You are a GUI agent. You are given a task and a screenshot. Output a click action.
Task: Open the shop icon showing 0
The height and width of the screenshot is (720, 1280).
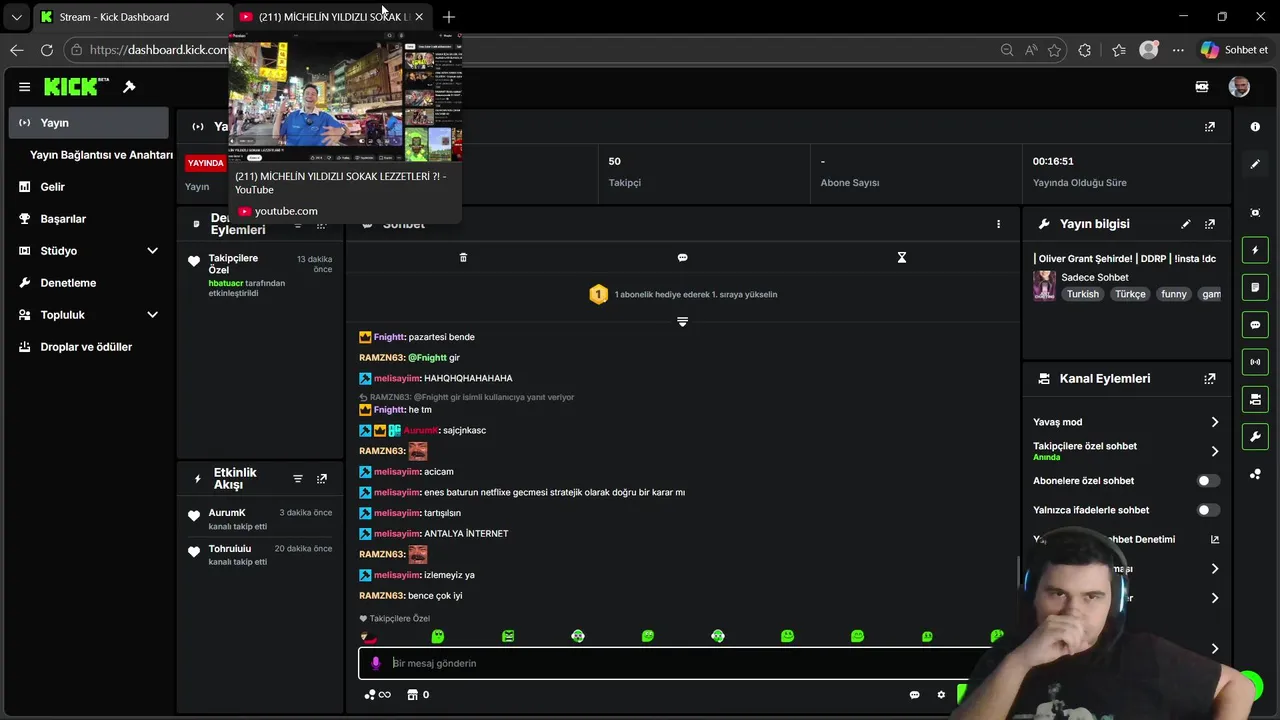[x=418, y=695]
